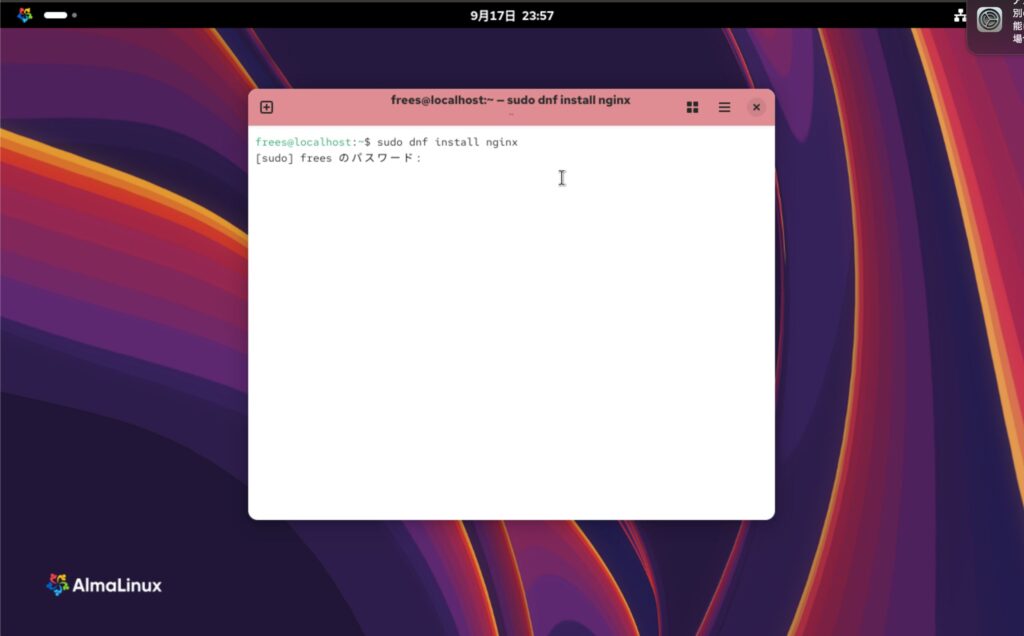Click the green frees@localhost prompt text

point(303,142)
